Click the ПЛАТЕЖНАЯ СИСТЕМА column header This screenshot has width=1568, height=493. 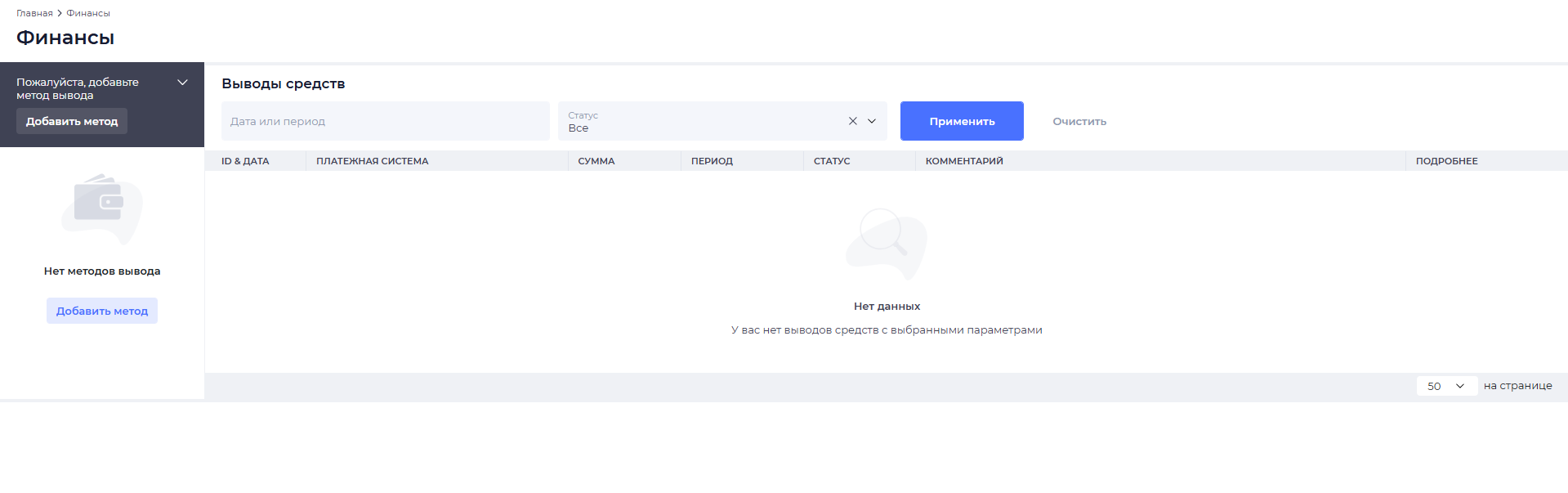click(372, 161)
